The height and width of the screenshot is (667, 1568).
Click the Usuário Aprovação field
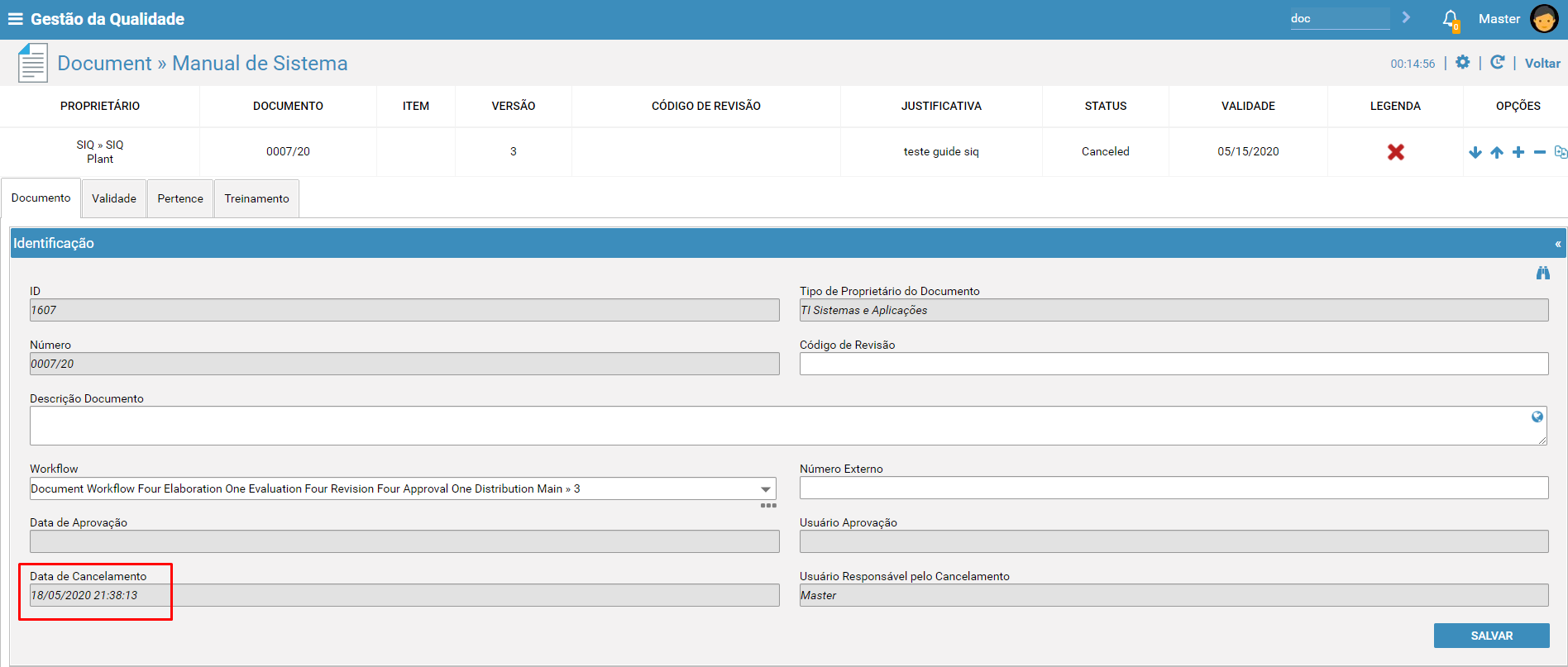(x=1174, y=541)
